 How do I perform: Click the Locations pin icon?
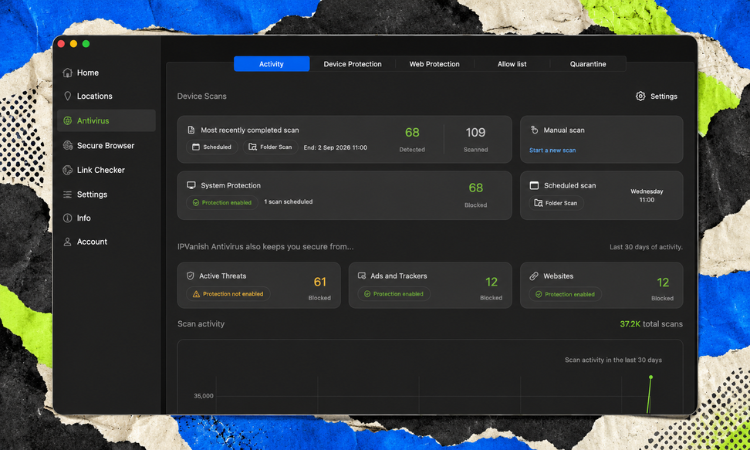click(67, 96)
